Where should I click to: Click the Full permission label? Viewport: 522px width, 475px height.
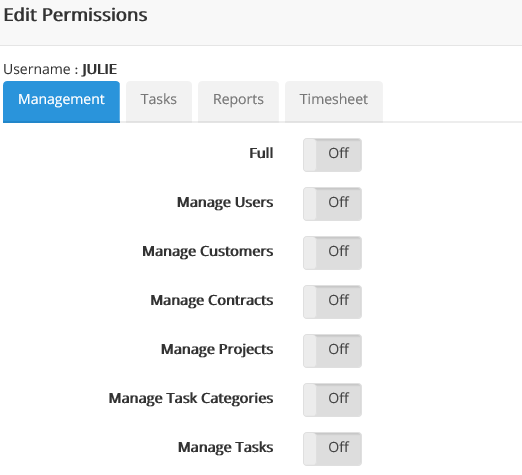coord(261,153)
